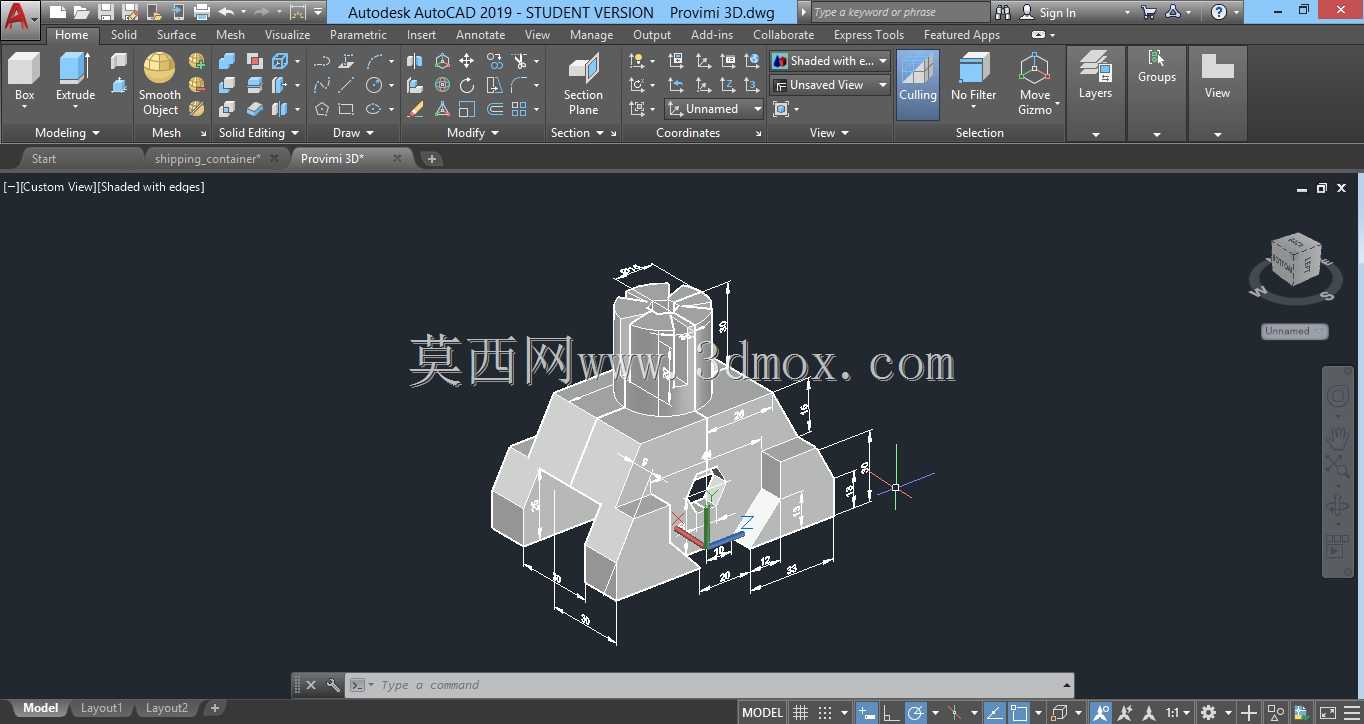Image resolution: width=1364 pixels, height=724 pixels.
Task: Click the Trim scissors tool
Action: [x=520, y=61]
